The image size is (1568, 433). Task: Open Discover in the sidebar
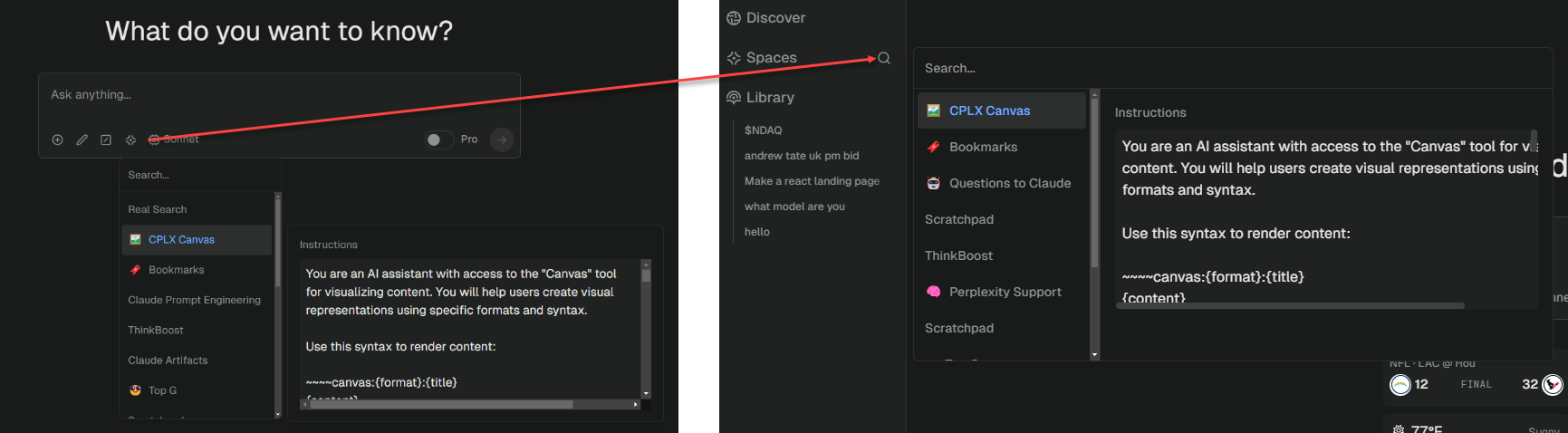point(766,18)
